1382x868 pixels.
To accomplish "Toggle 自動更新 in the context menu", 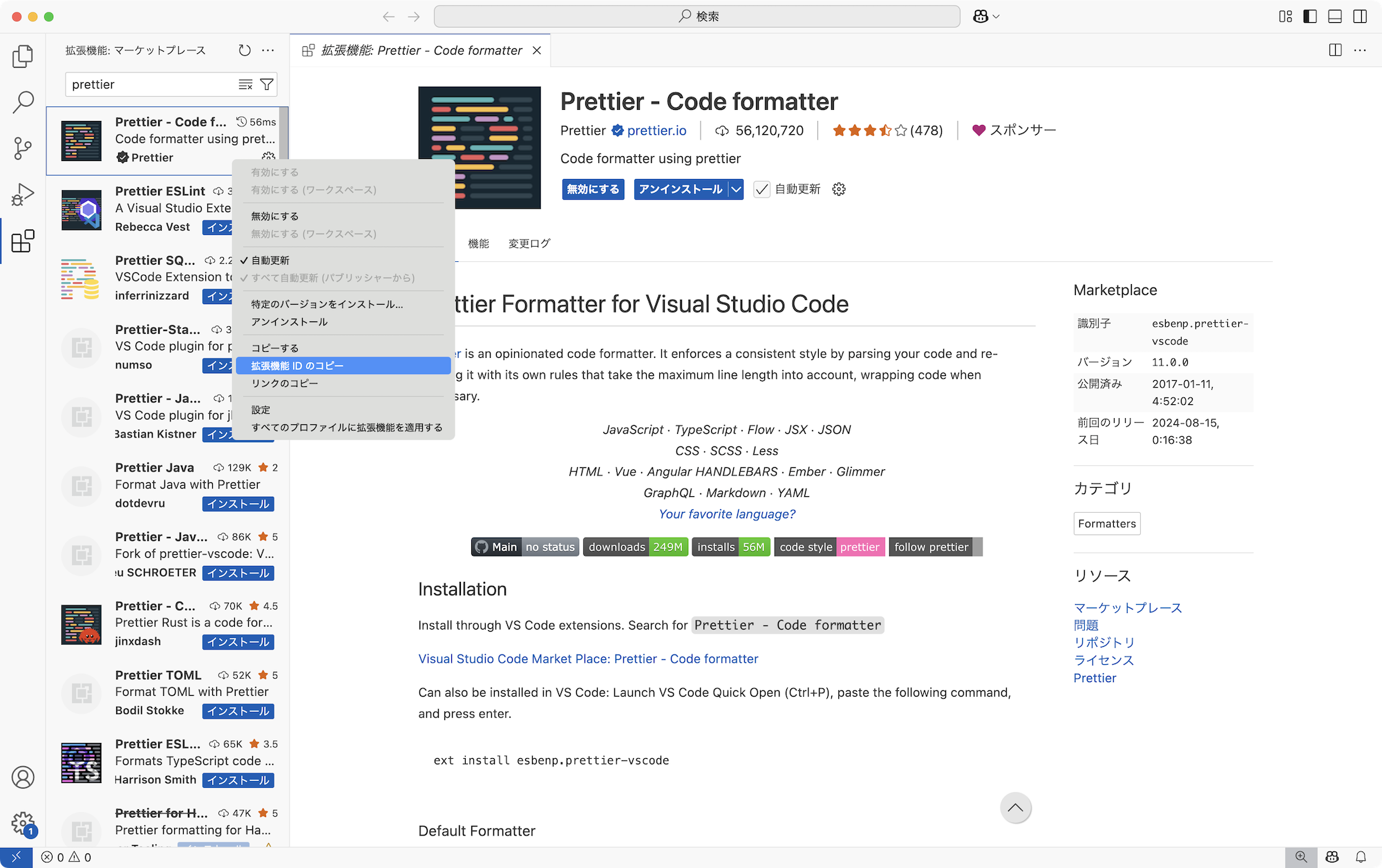I will point(270,261).
